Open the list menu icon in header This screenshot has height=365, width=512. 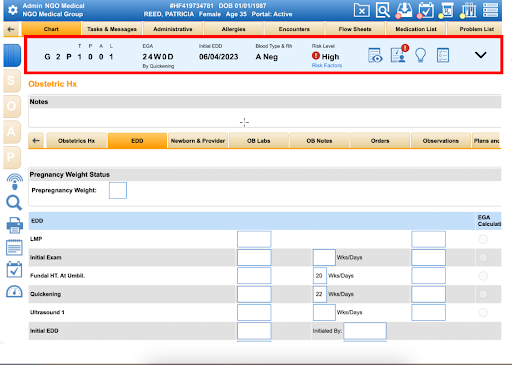click(490, 10)
